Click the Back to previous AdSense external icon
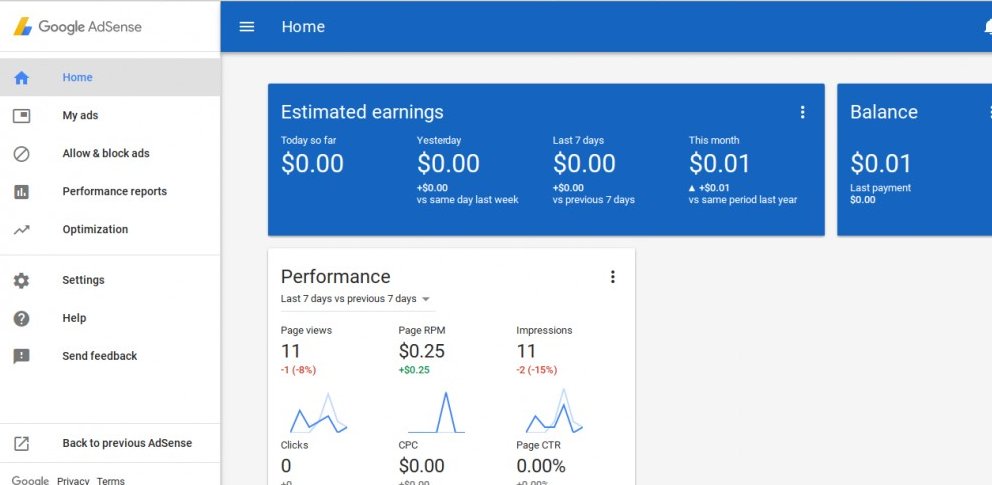This screenshot has height=485, width=992. coord(22,443)
